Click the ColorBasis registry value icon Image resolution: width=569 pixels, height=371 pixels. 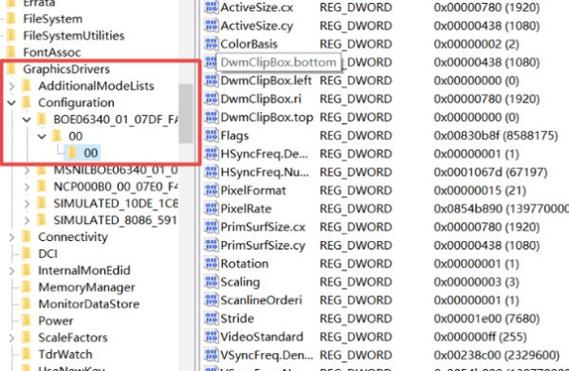point(211,44)
